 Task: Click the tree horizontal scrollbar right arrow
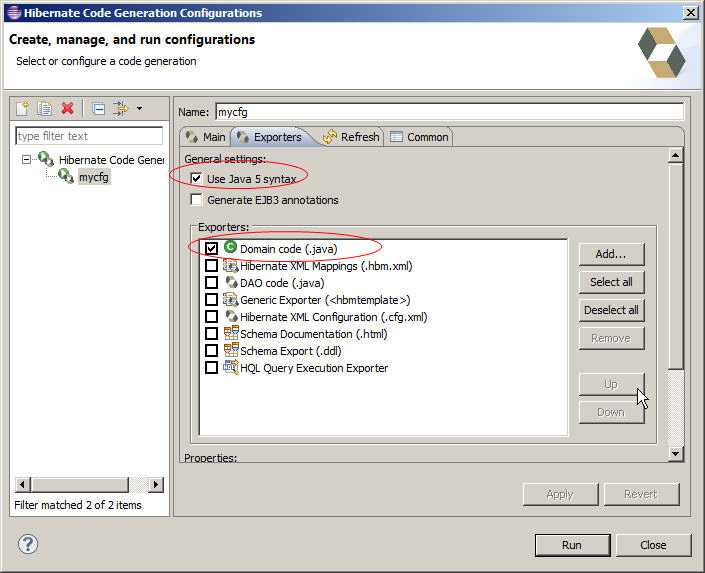click(156, 484)
